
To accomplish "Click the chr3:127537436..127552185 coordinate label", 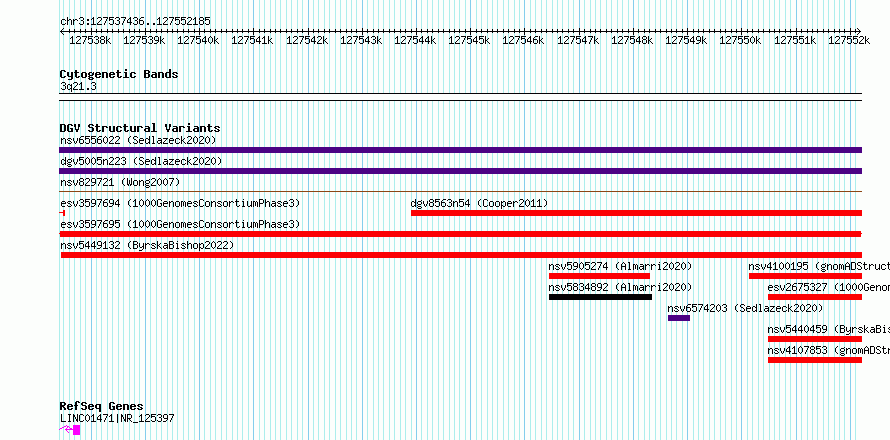I will click(135, 22).
